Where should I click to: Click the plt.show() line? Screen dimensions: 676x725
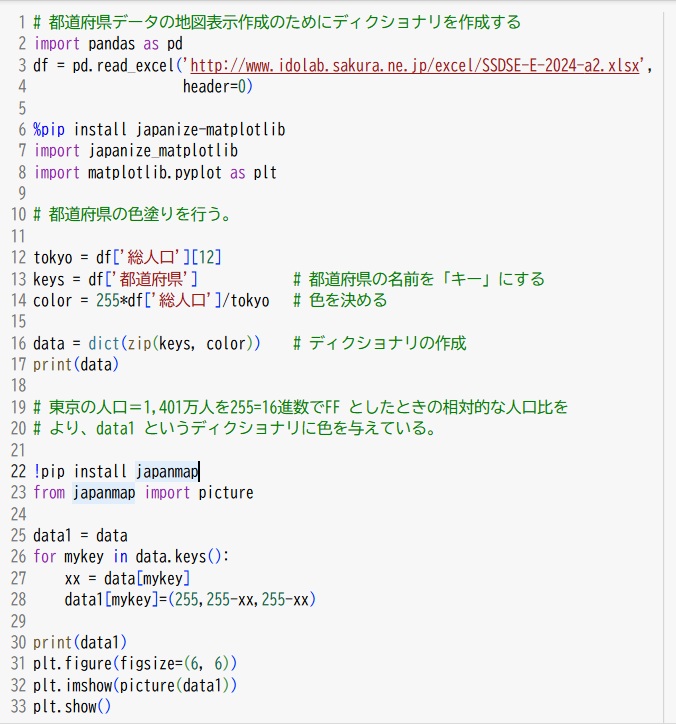72,707
